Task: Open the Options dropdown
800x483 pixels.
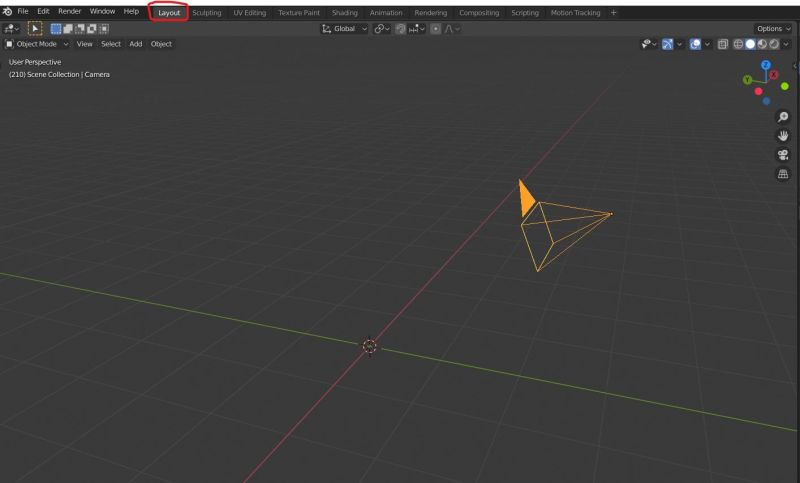Action: (773, 29)
